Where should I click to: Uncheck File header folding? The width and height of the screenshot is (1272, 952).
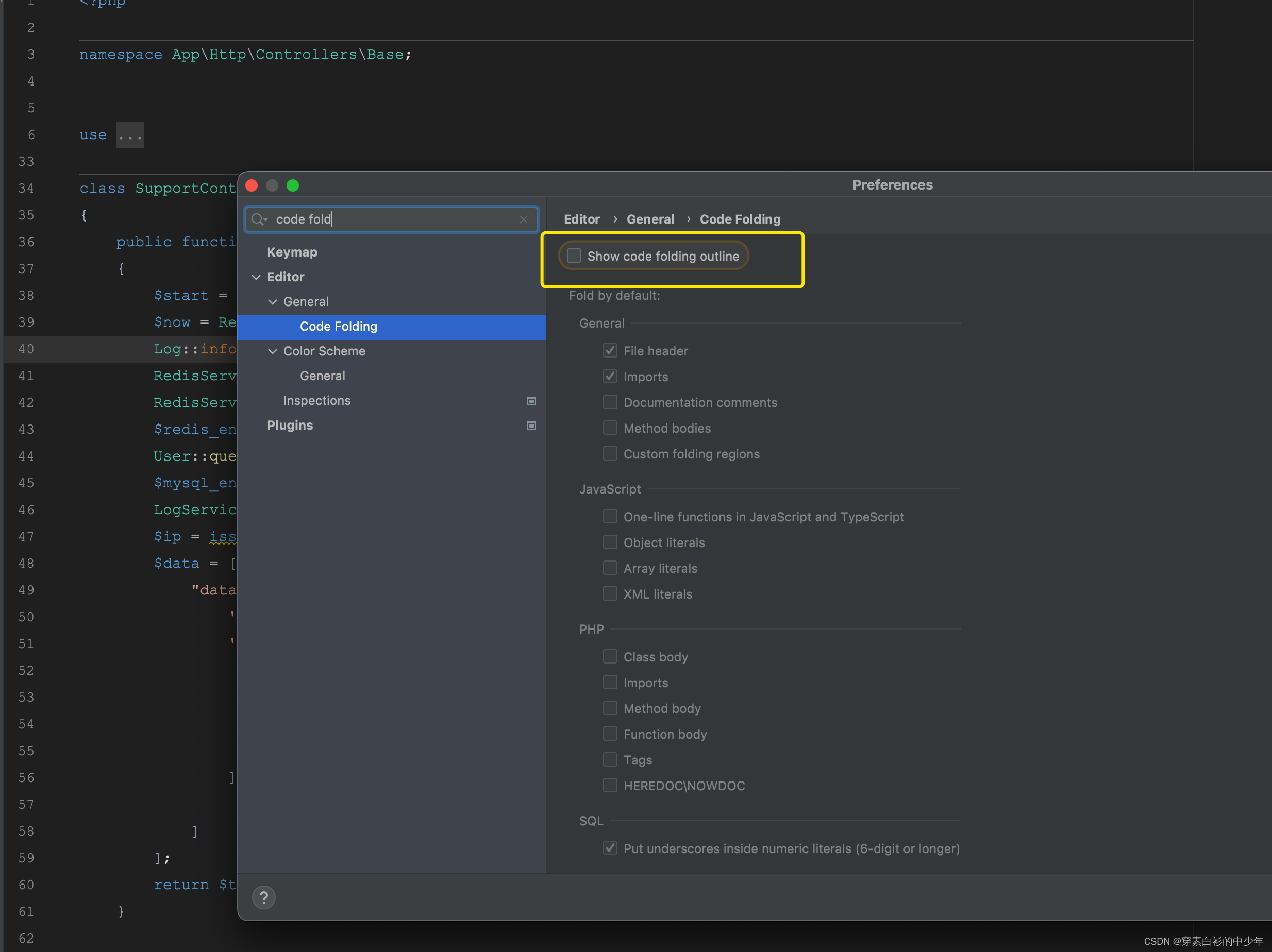click(610, 350)
